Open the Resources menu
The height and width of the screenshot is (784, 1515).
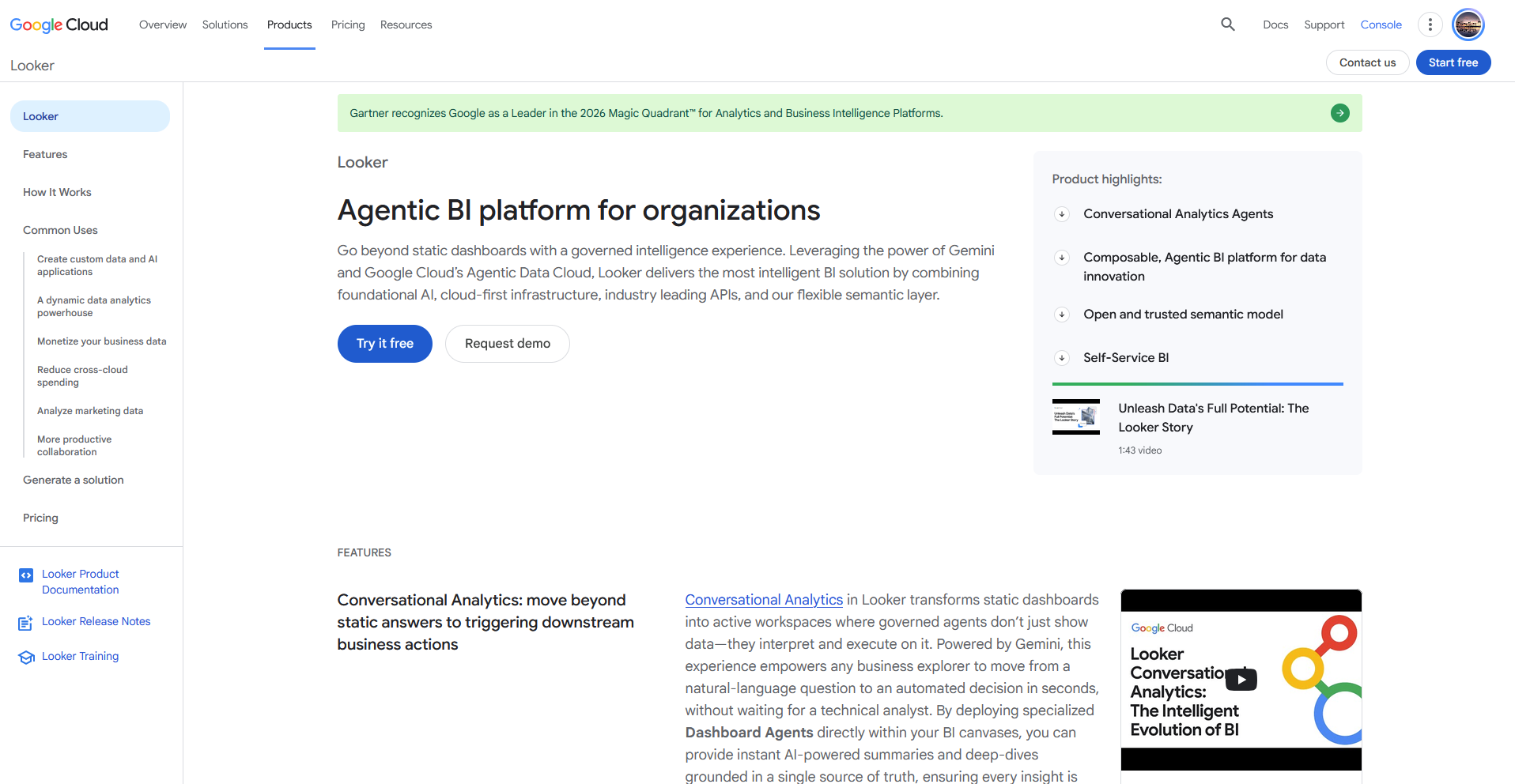point(406,24)
